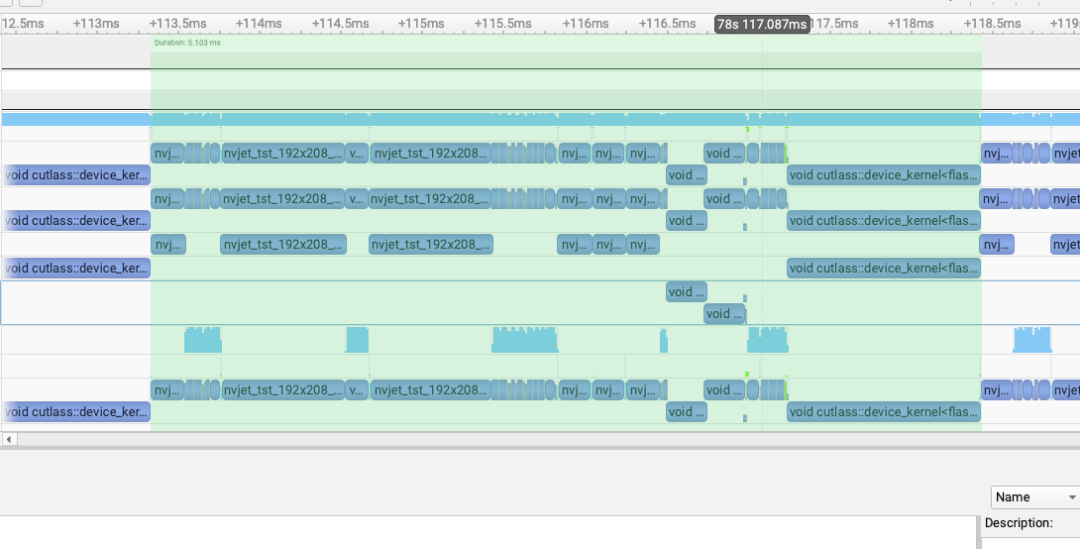Jump to the +114.5ms ruler position

point(341,23)
